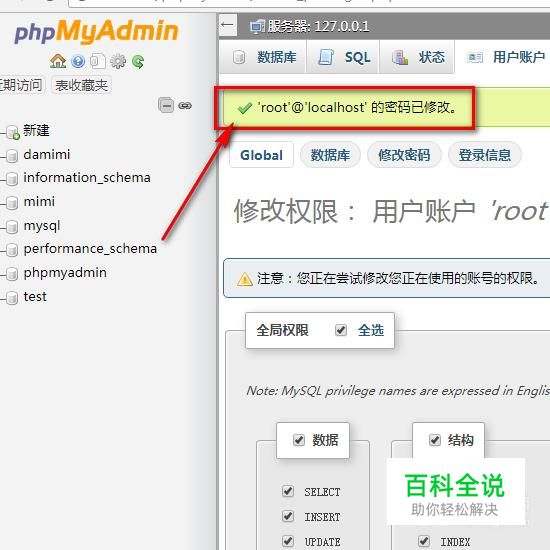Go to phpMyAdmin home icon
The image size is (550, 550).
(58, 61)
